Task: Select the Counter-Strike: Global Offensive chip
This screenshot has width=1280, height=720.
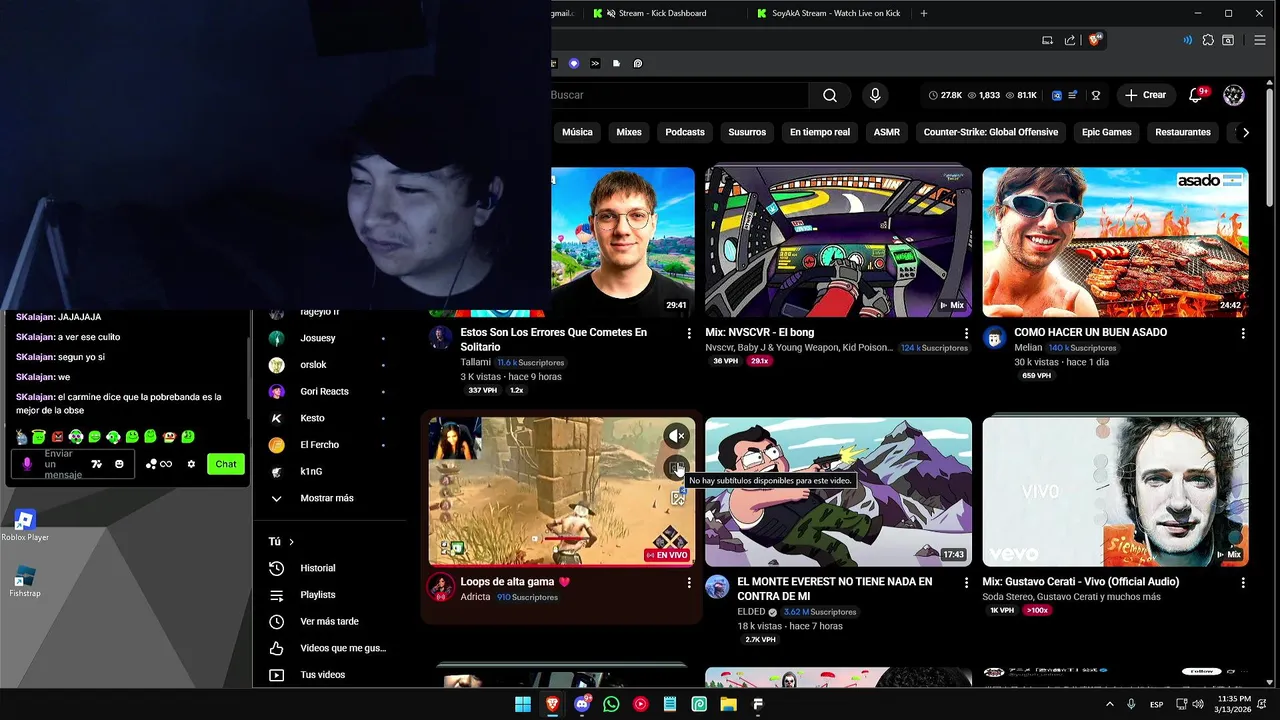Action: pyautogui.click(x=991, y=132)
